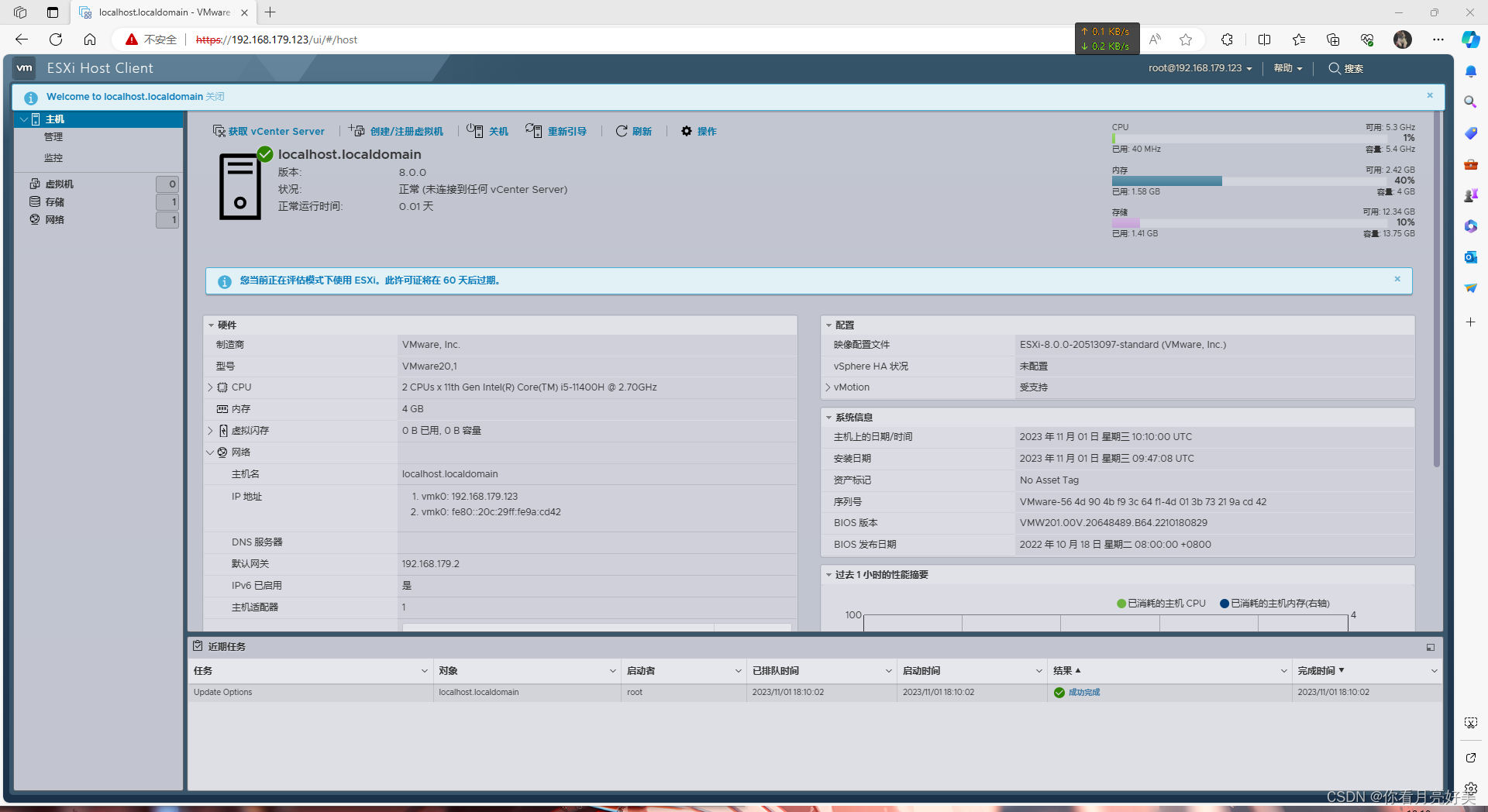The image size is (1488, 812).
Task: Add page to favorites star icon
Action: [1186, 40]
